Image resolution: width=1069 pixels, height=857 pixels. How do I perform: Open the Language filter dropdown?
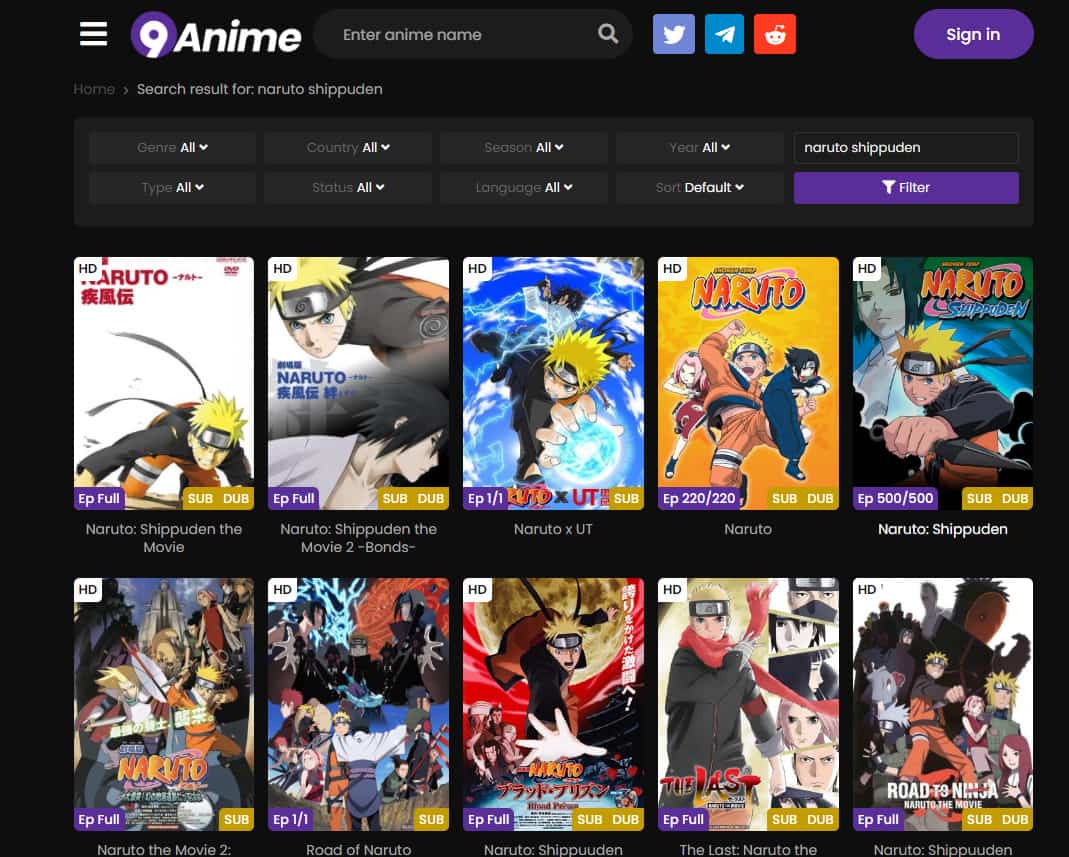pyautogui.click(x=524, y=187)
